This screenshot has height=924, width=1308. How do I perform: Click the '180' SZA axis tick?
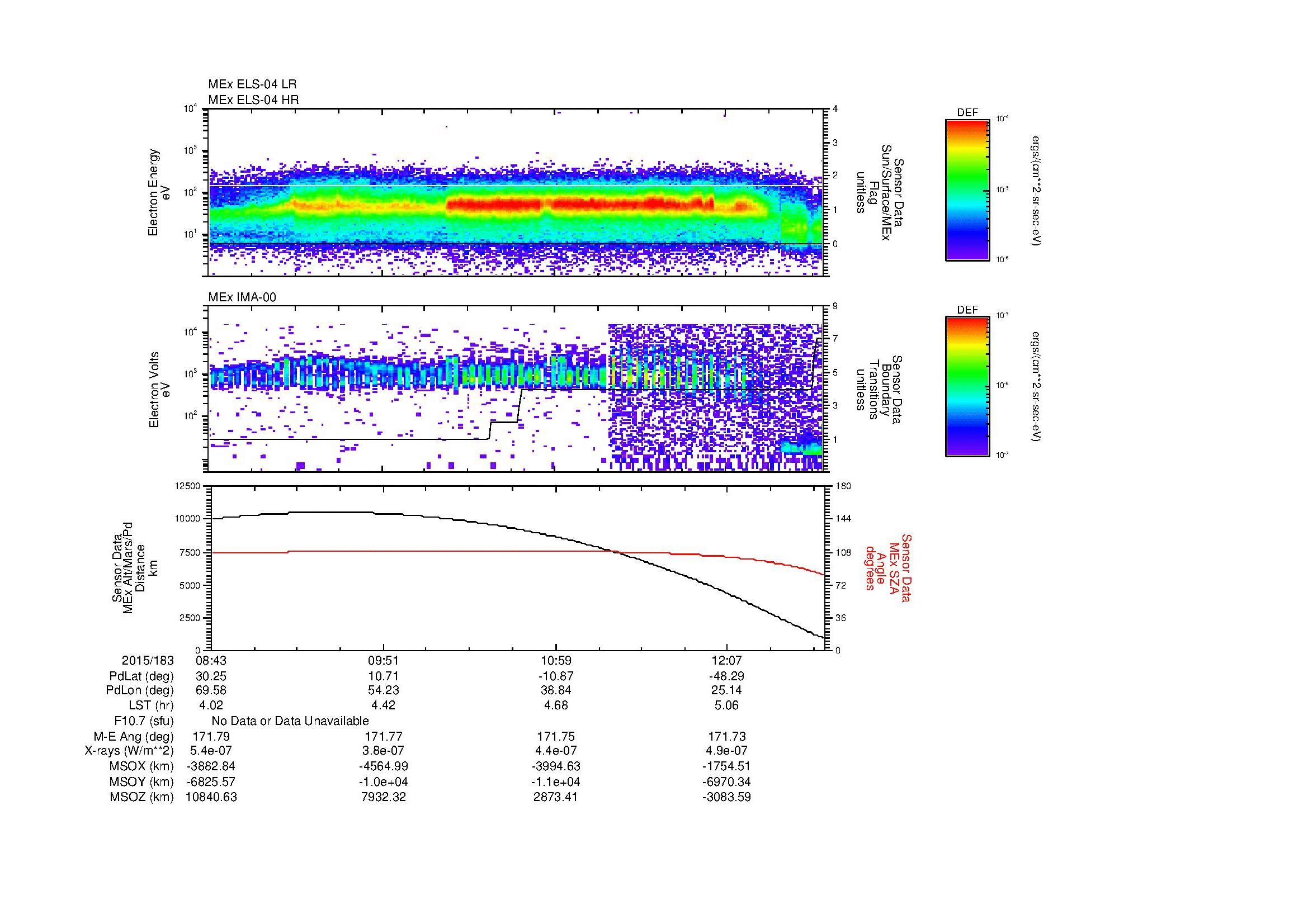click(x=843, y=486)
